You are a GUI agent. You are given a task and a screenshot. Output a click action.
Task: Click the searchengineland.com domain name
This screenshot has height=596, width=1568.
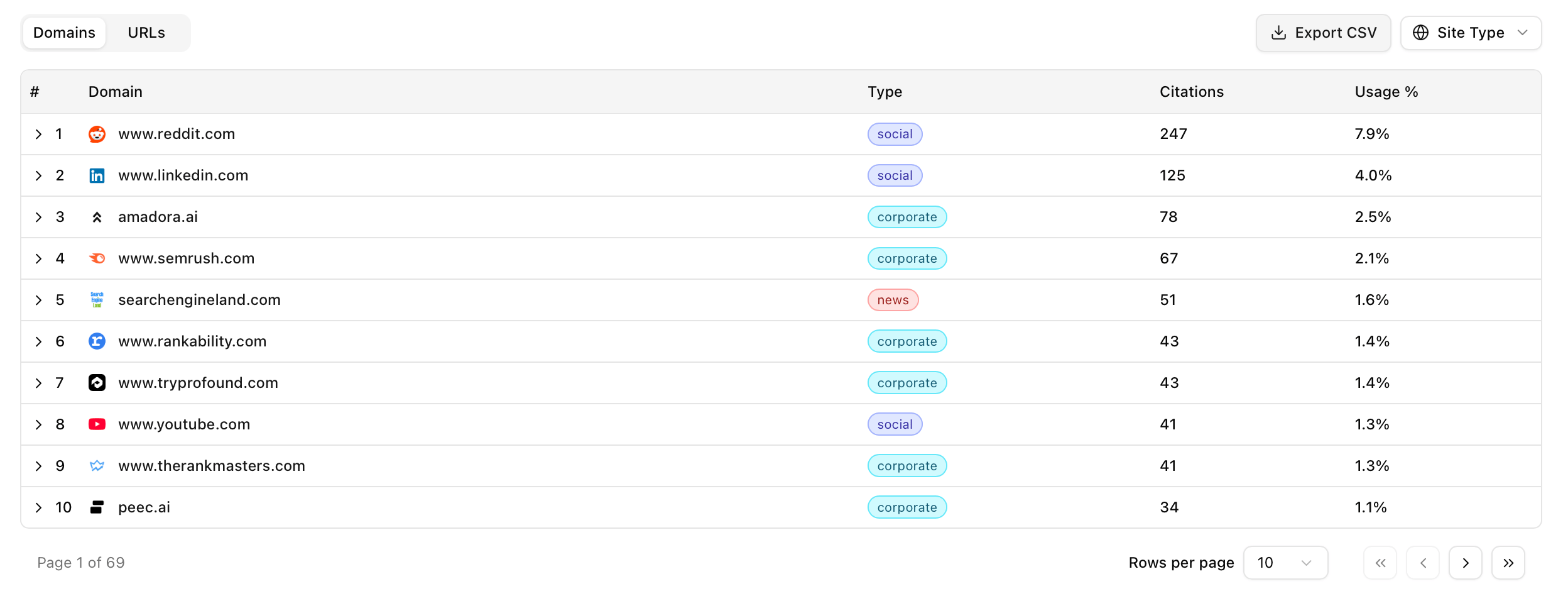pyautogui.click(x=199, y=300)
